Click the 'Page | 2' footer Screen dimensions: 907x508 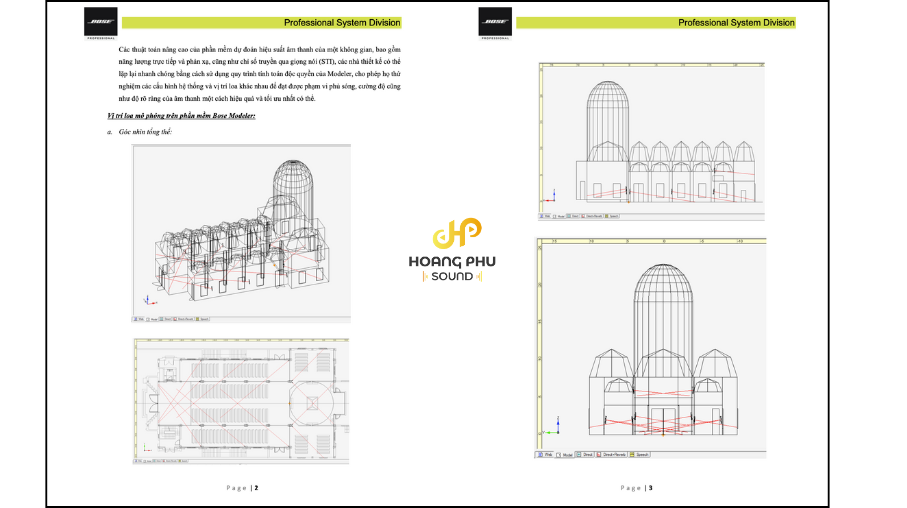[242, 488]
